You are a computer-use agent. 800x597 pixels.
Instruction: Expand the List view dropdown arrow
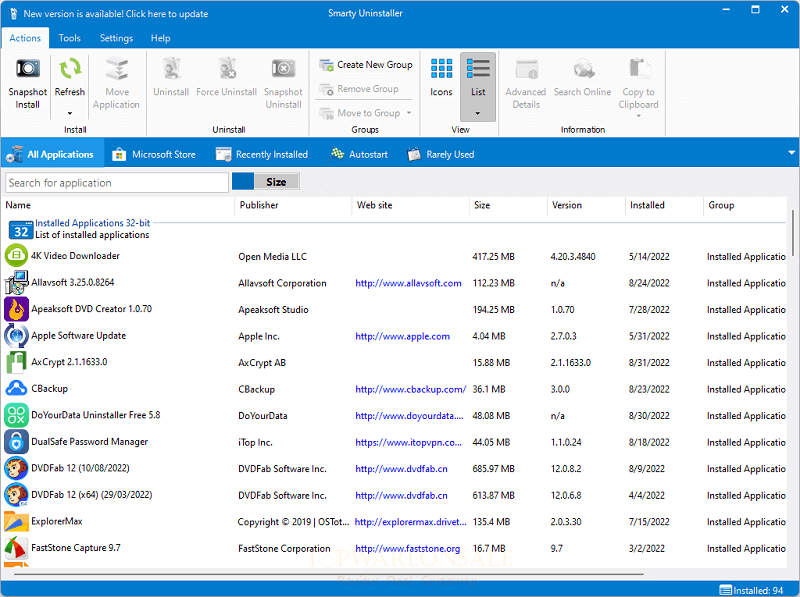coord(478,113)
